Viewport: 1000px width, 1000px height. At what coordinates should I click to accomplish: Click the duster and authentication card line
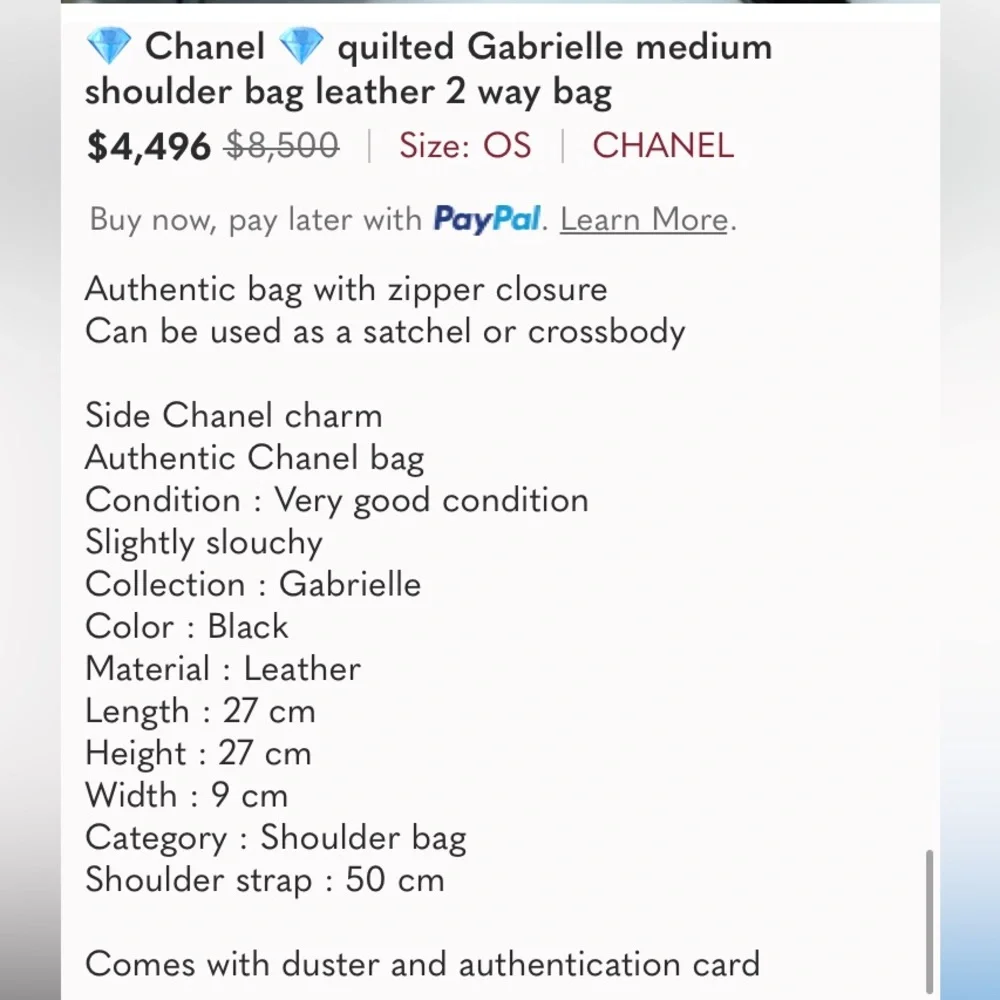[x=423, y=964]
